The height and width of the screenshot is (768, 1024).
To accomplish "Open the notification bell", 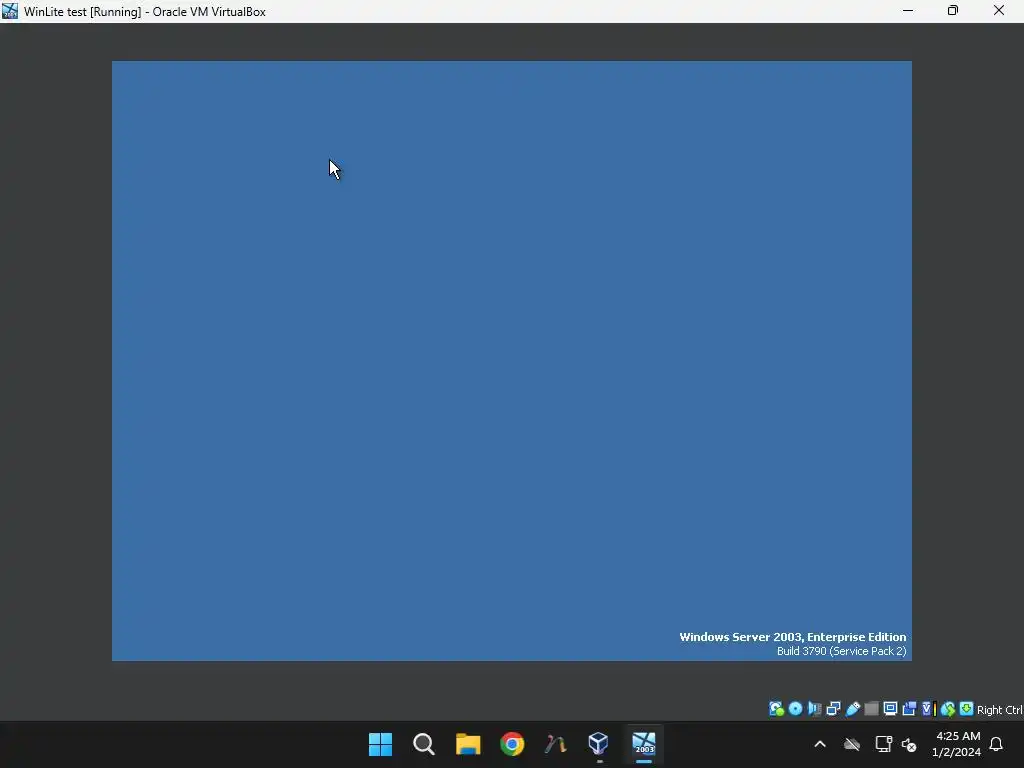I will (997, 744).
